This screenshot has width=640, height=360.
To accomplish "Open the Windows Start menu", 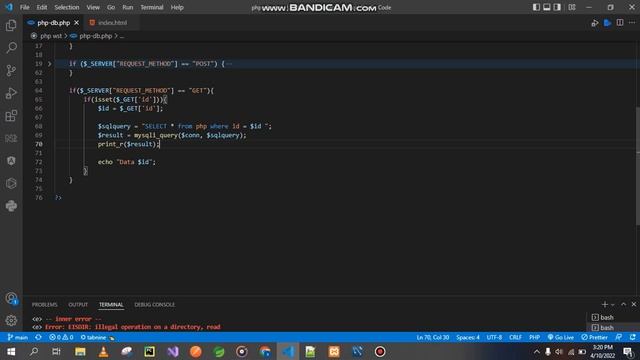I will pos(11,351).
